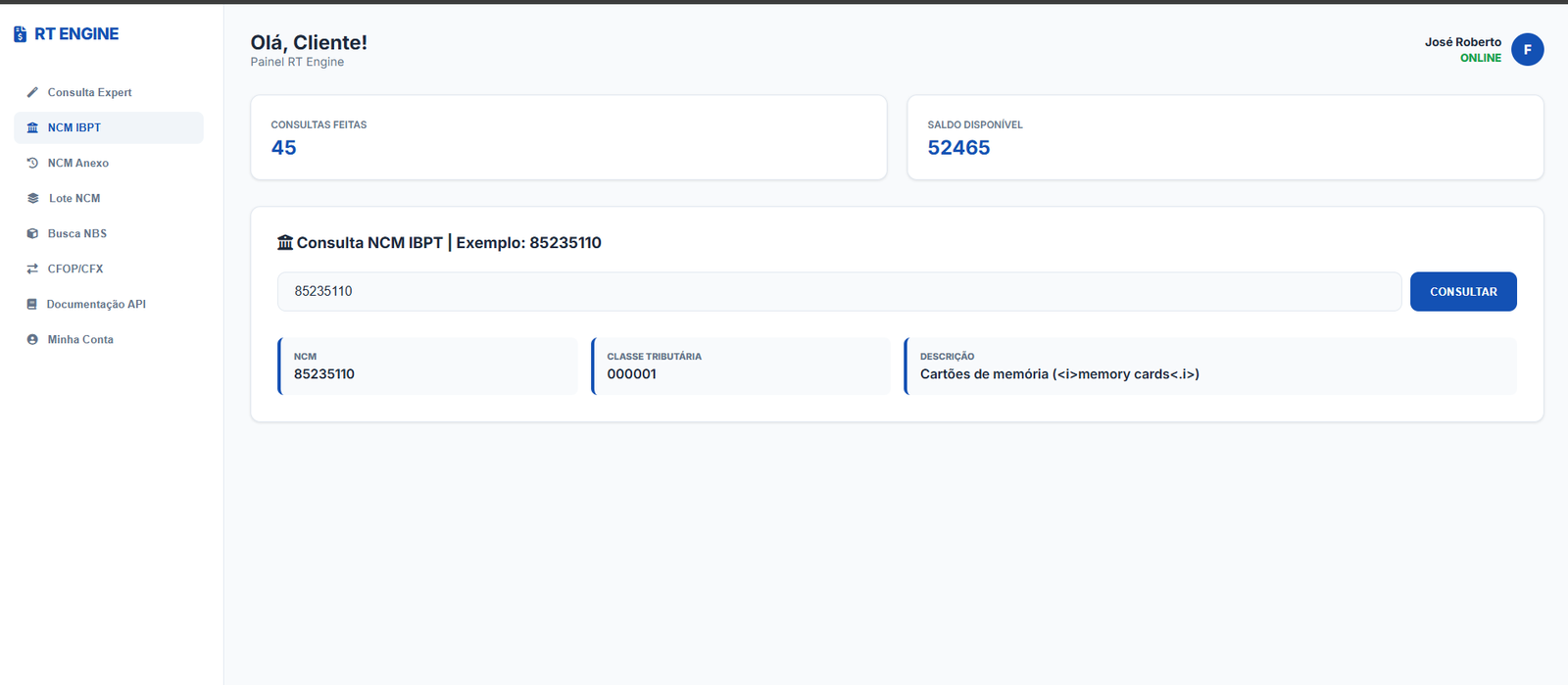Click the layers icon beside Lote NCM
This screenshot has width=1568, height=685.
point(32,198)
